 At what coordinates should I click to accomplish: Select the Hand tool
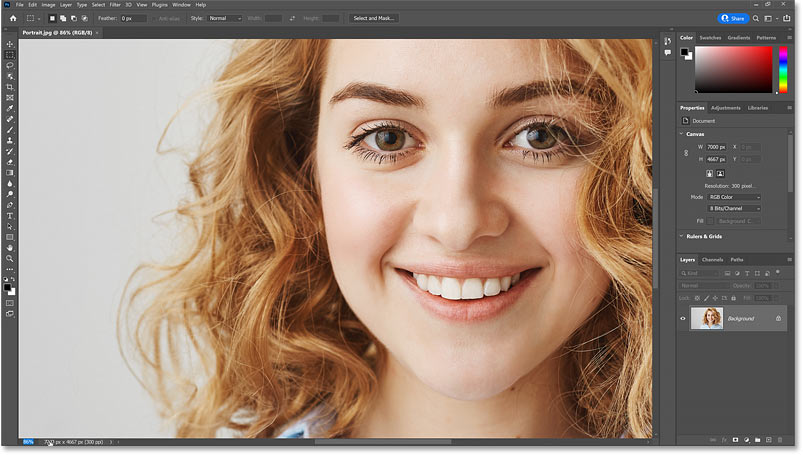(x=10, y=248)
